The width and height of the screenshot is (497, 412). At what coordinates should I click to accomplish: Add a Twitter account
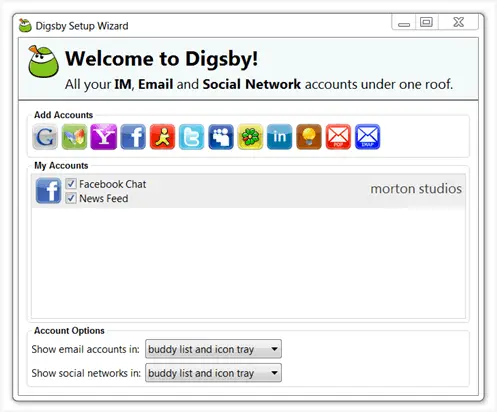pos(192,137)
